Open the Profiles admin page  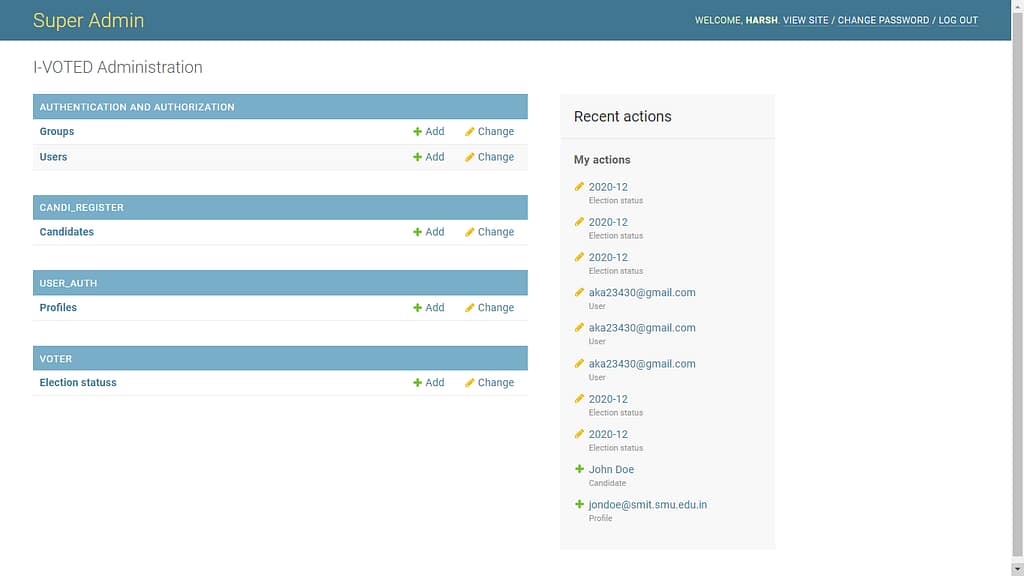point(57,307)
